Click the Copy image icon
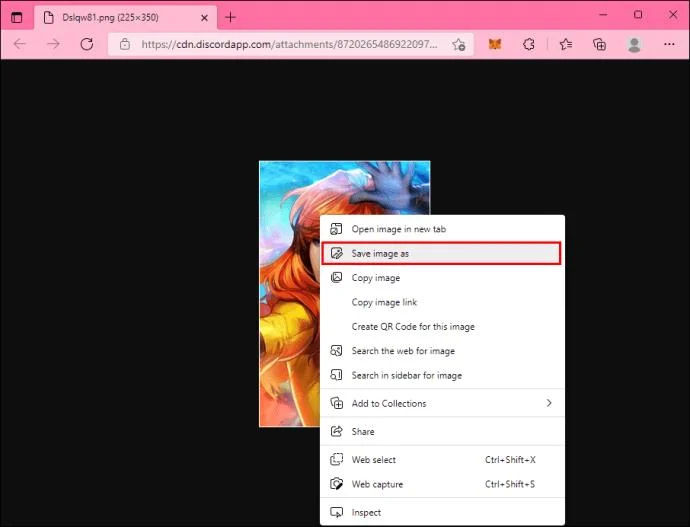 [x=337, y=278]
